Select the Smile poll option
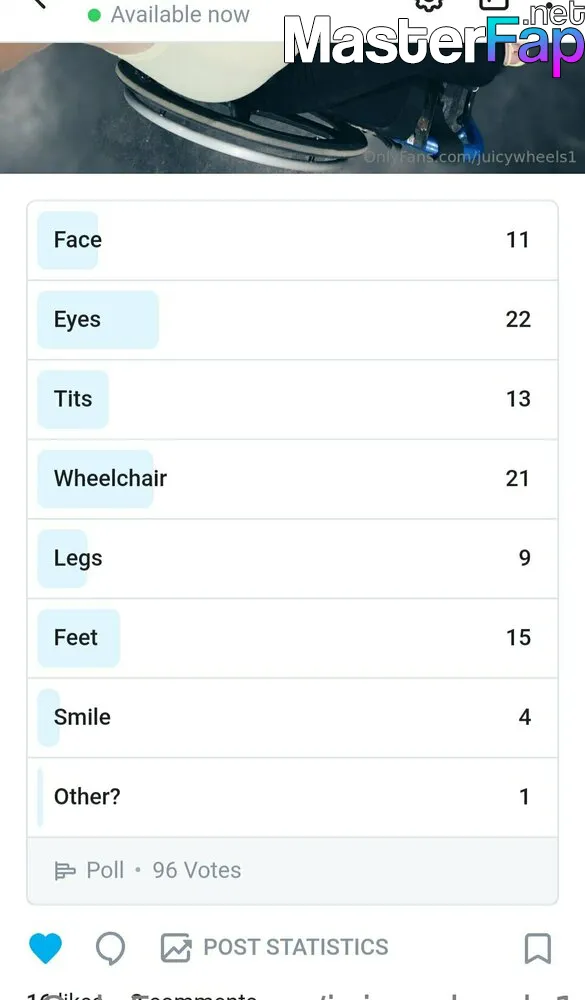This screenshot has height=1000, width=585. click(x=292, y=718)
